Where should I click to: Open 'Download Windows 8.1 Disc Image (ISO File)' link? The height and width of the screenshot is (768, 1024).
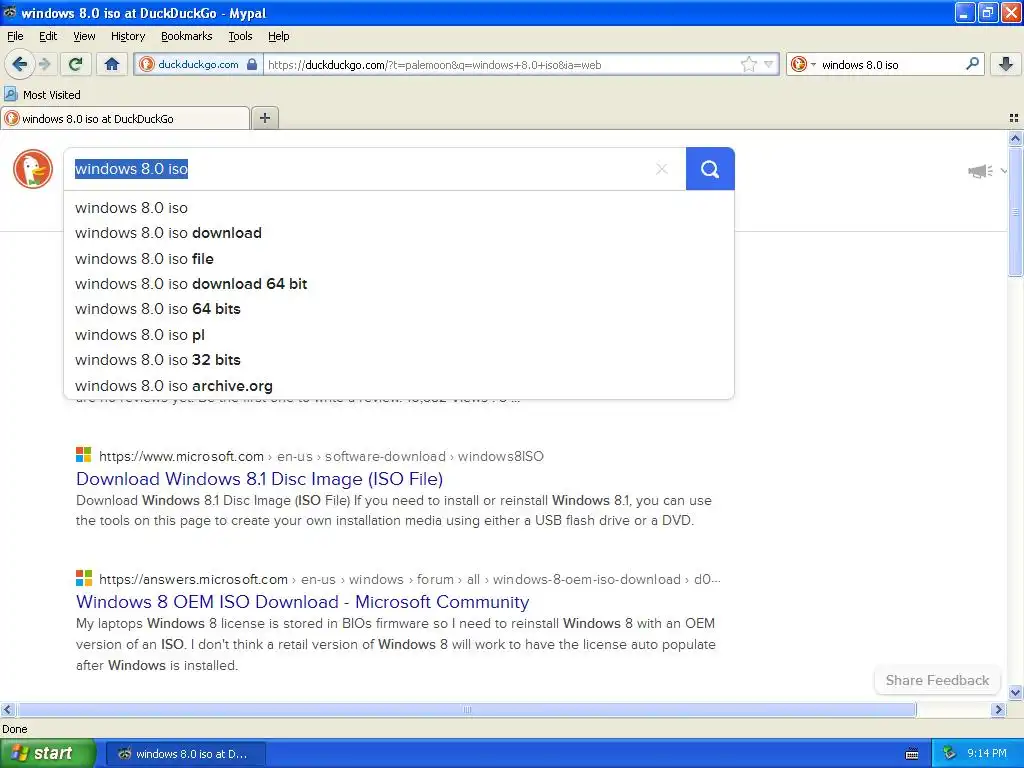[x=259, y=479]
